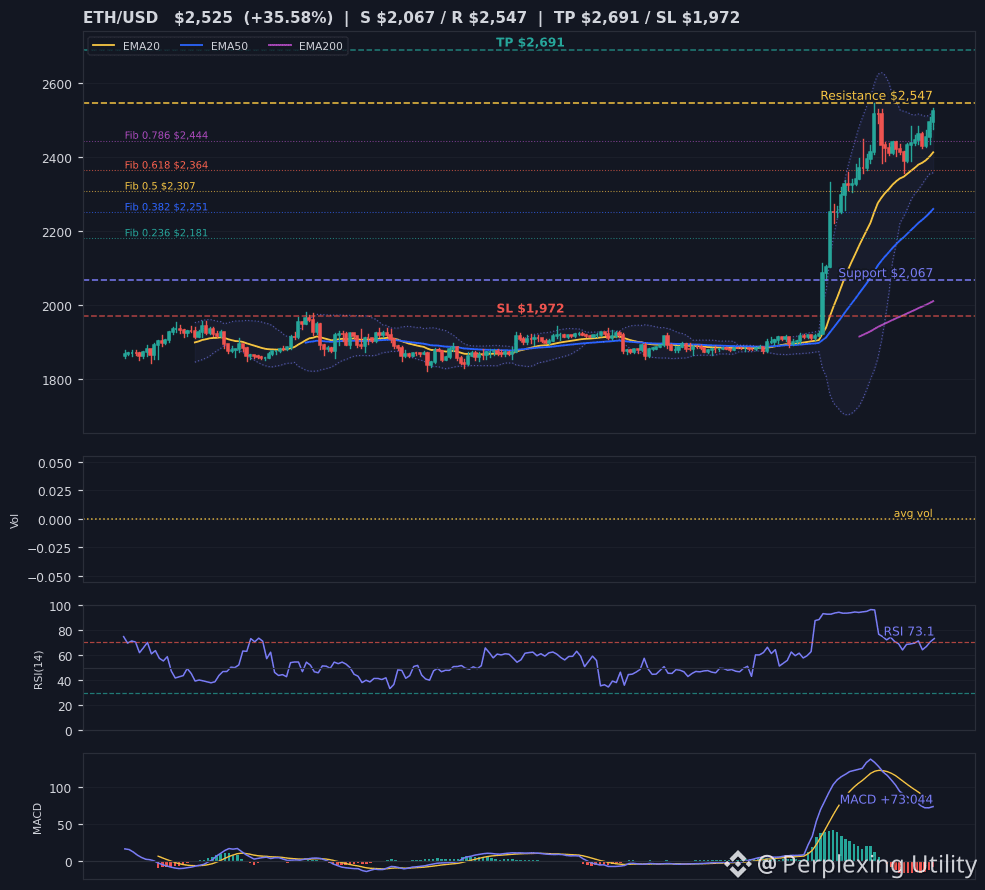Click the 0.050 volume axis tick
985x890 pixels.
pos(55,464)
